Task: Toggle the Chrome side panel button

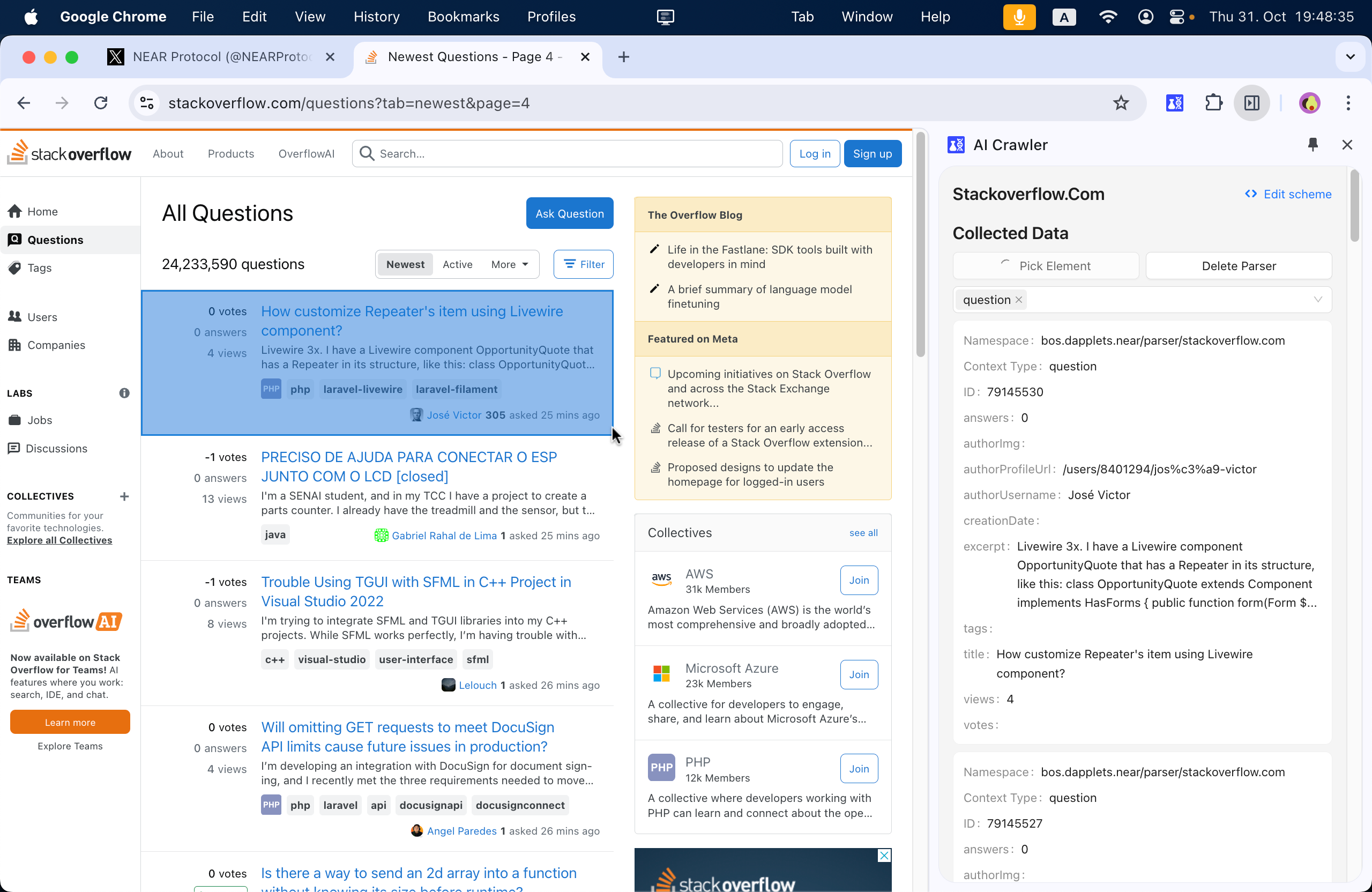Action: 1251,103
